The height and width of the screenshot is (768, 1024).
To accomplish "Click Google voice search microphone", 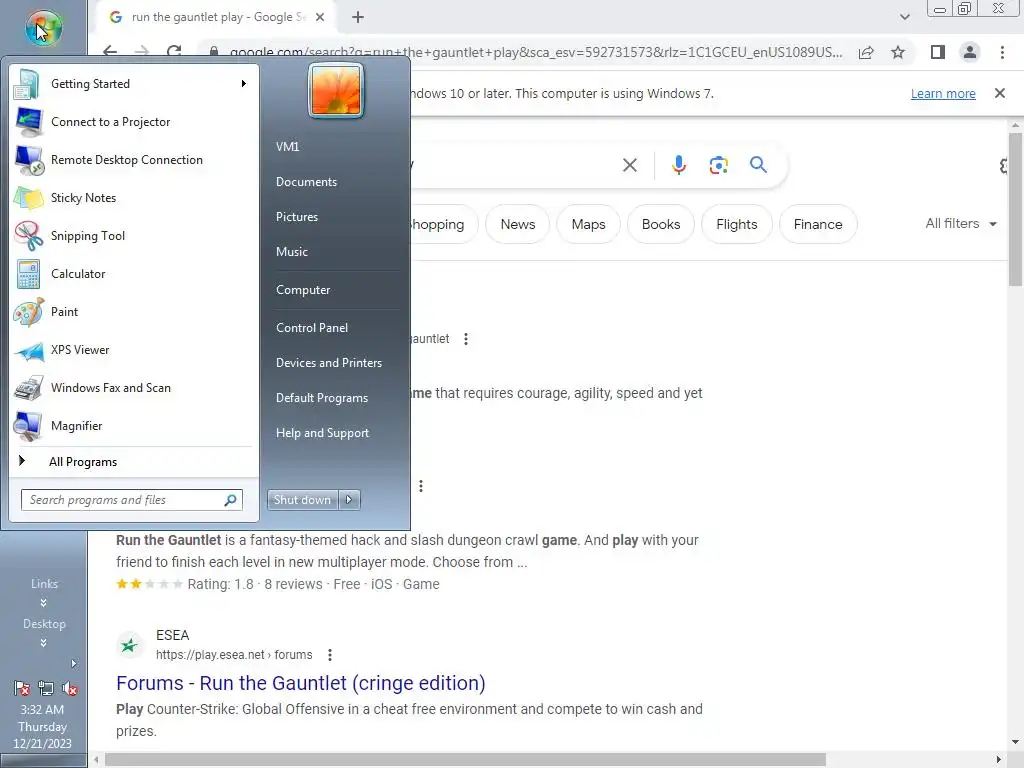I will tap(679, 165).
